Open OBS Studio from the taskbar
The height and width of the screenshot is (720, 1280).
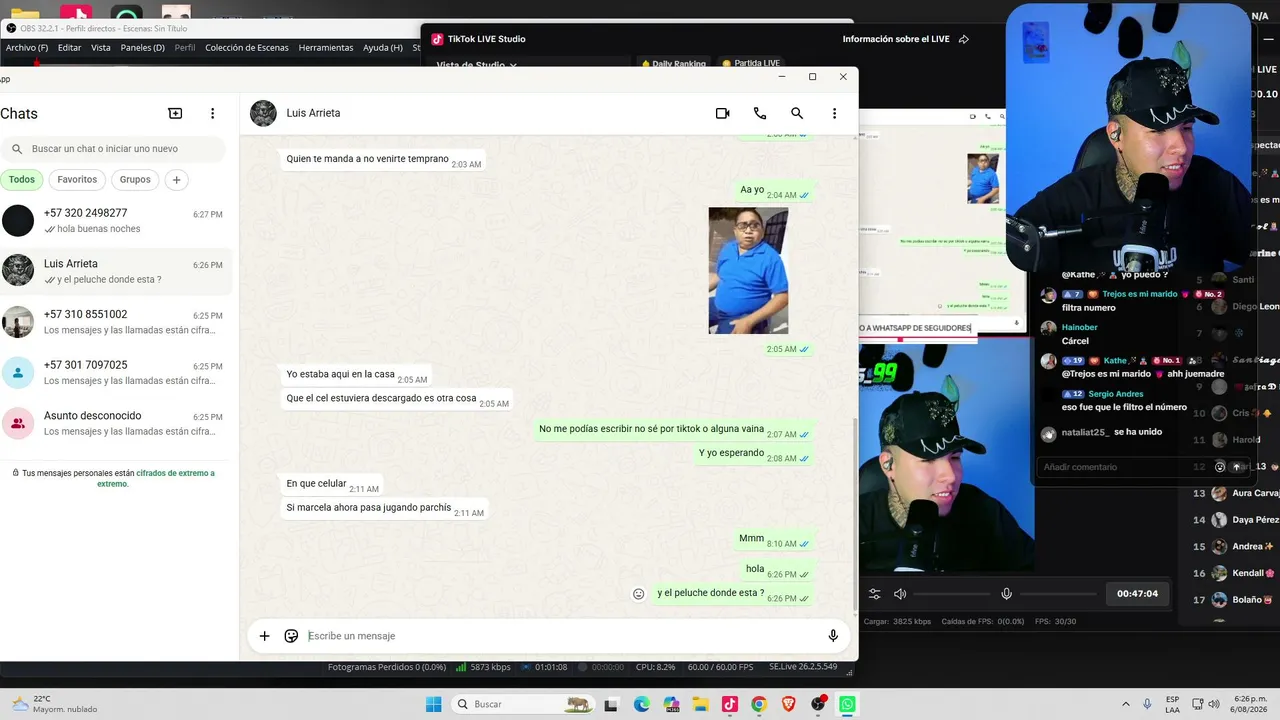pos(818,704)
